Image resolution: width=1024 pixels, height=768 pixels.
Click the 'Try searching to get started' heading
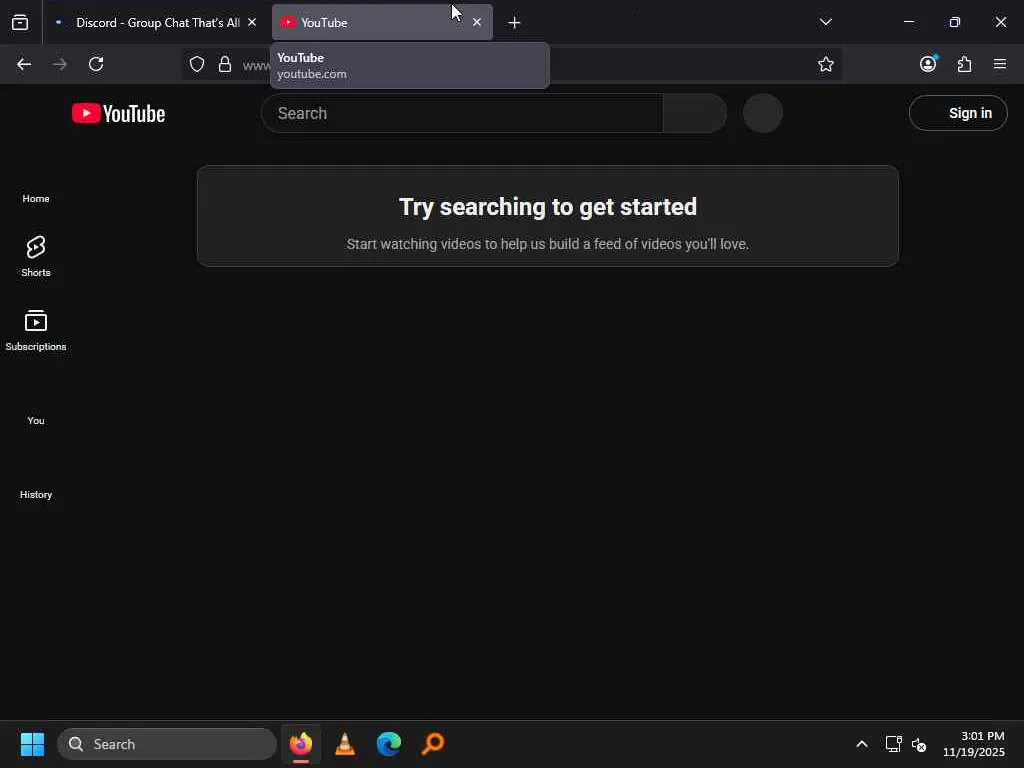[548, 207]
